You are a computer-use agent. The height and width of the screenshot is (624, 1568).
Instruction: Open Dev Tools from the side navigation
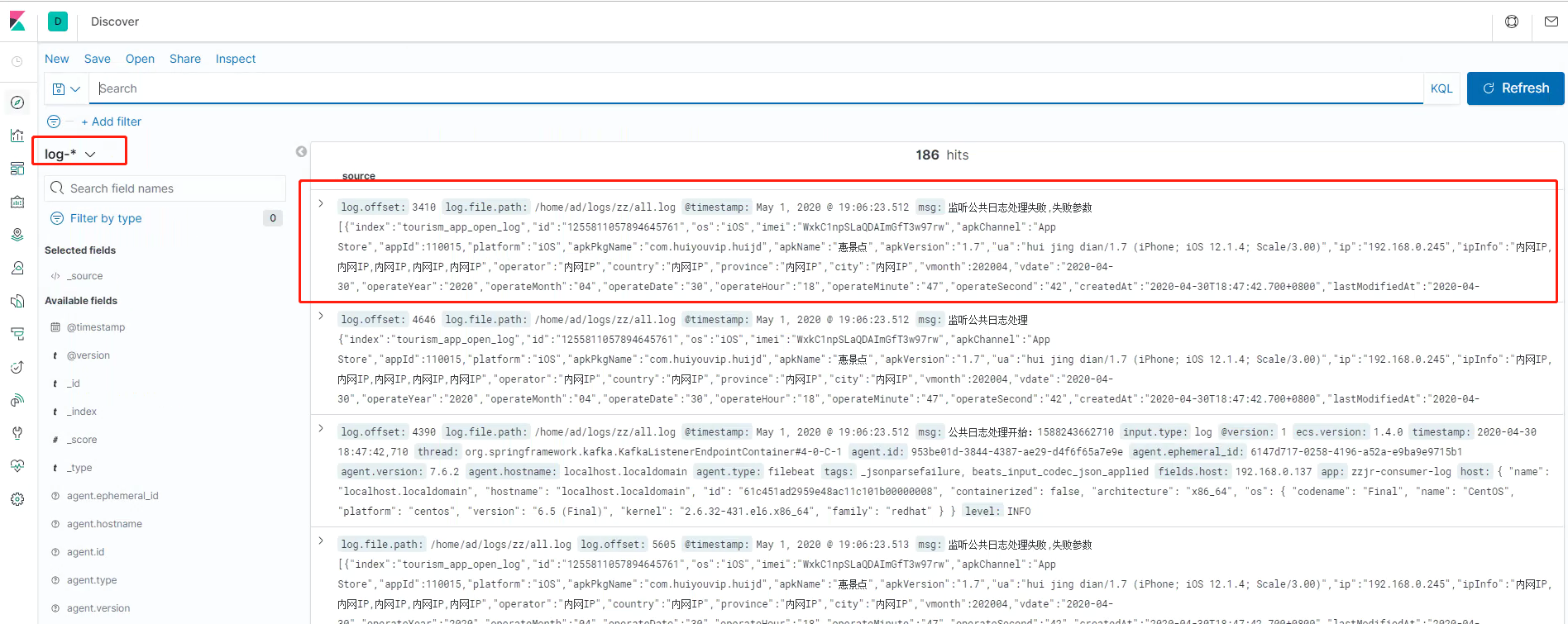click(x=17, y=433)
